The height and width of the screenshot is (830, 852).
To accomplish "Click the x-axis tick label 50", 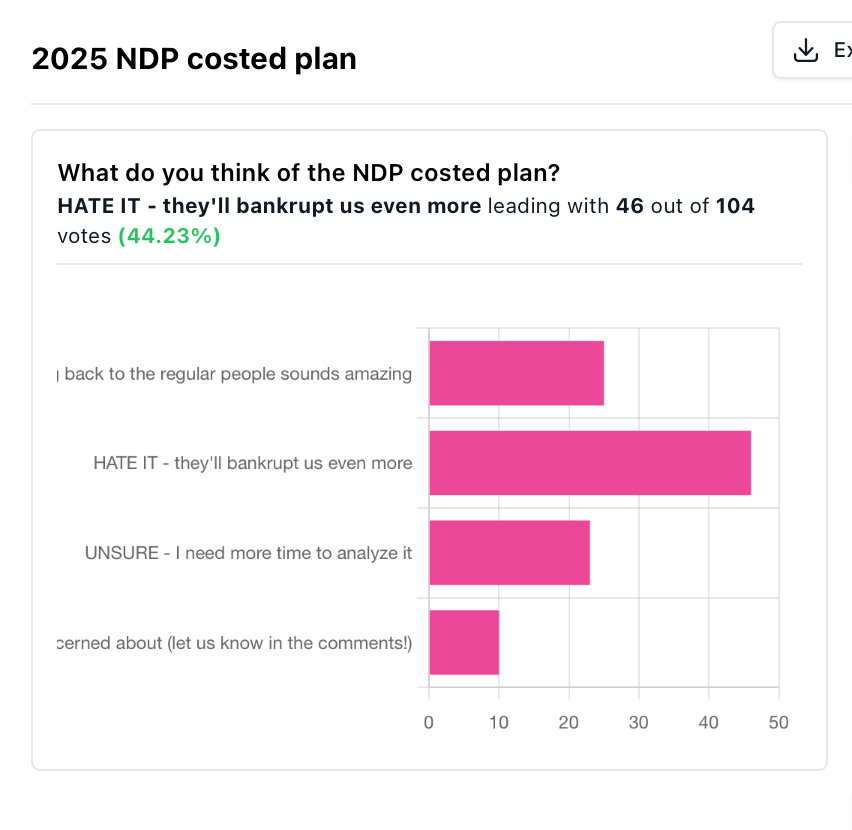I will tap(779, 722).
